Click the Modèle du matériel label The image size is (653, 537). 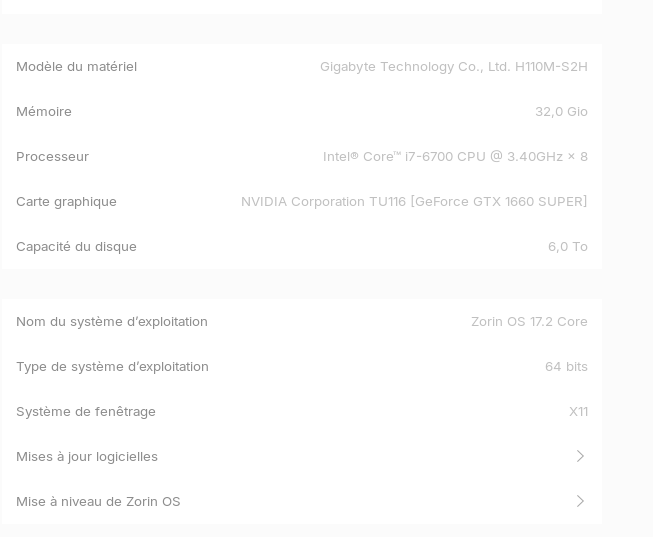(x=76, y=66)
